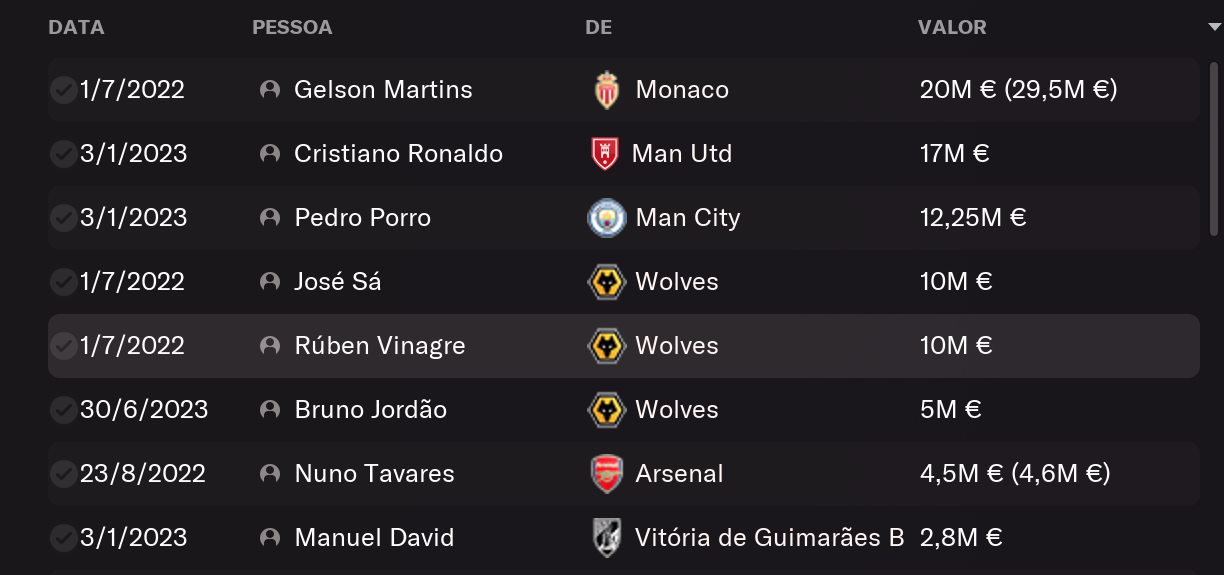This screenshot has height=575, width=1224.
Task: Sort by the PESSOA column header
Action: coord(292,28)
